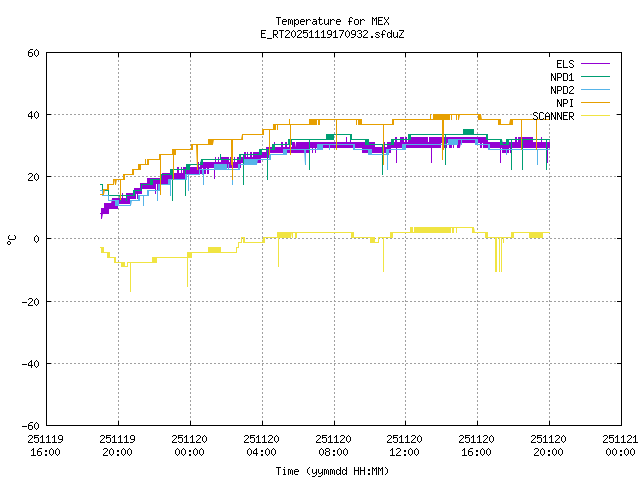The height and width of the screenshot is (480, 640).
Task: Click the chart title 'Temperature for MEX'
Action: tap(332, 21)
